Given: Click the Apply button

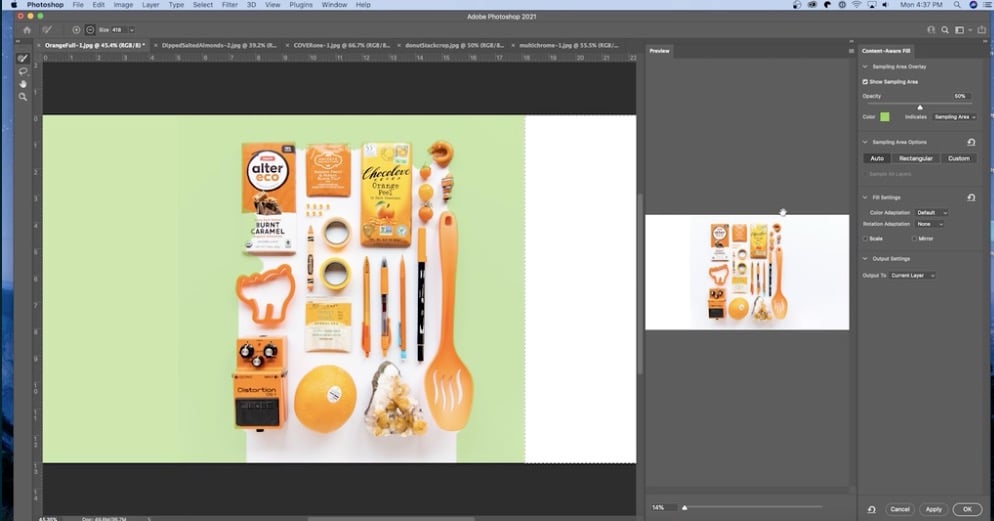Looking at the screenshot, I should (x=933, y=509).
